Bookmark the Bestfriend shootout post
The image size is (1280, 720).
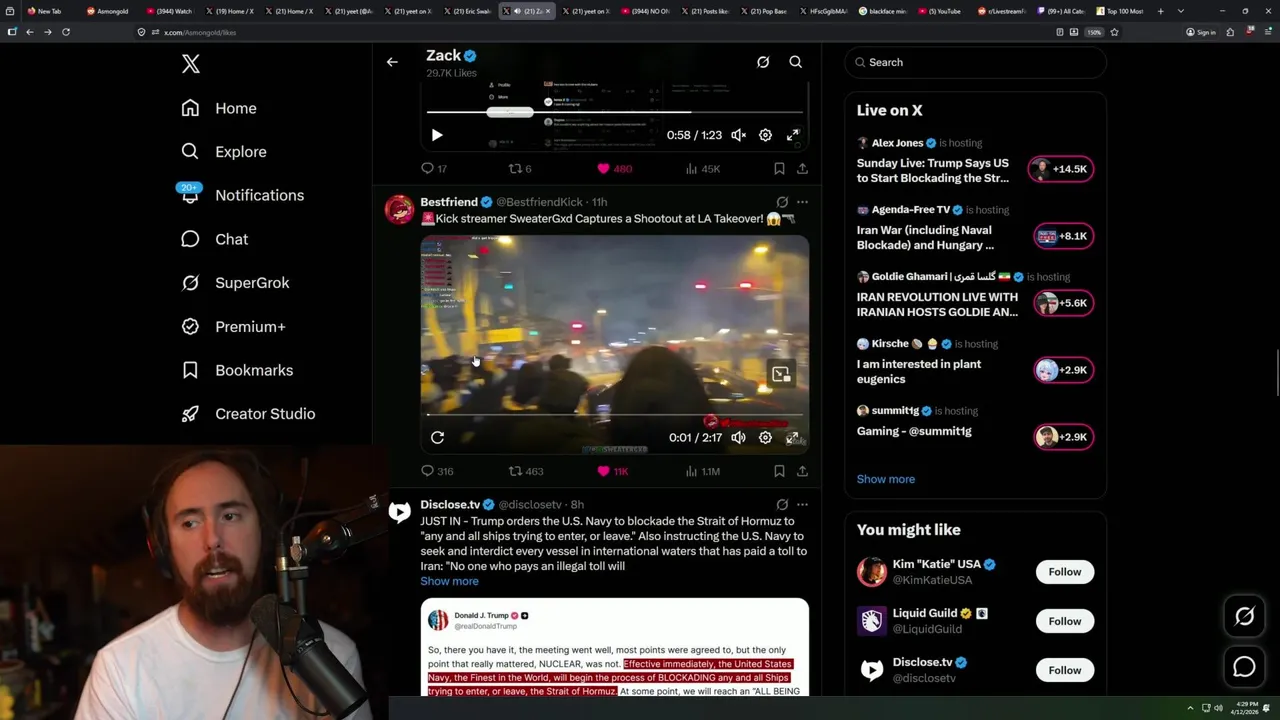point(779,471)
